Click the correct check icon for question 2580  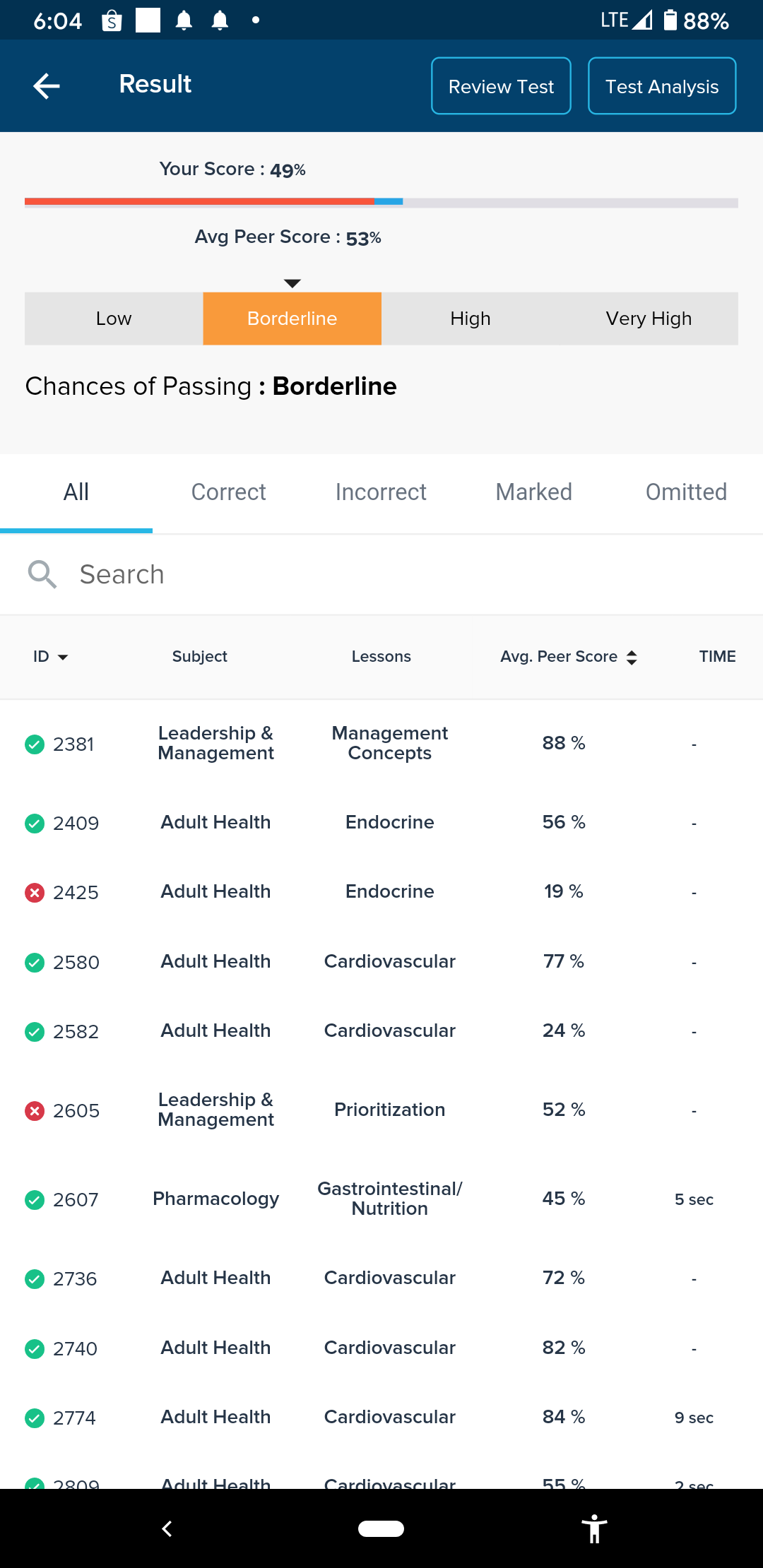coord(35,963)
